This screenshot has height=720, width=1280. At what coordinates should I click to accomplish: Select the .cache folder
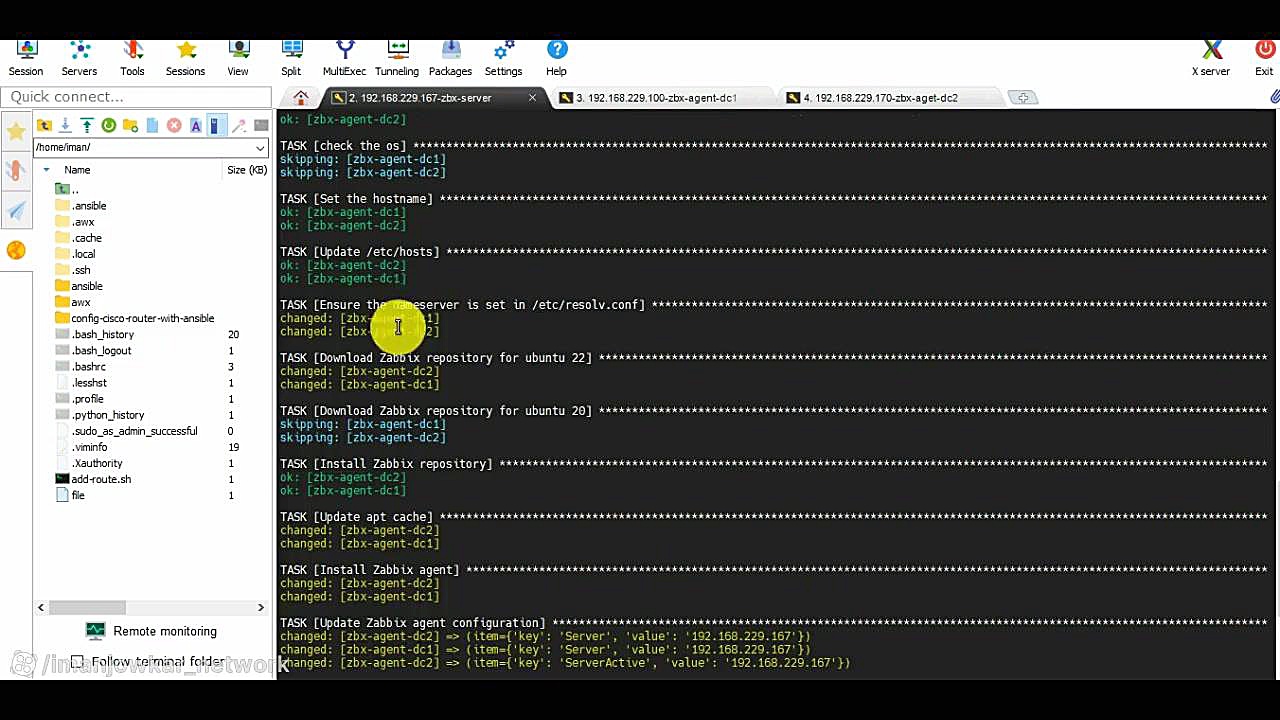pos(79,238)
